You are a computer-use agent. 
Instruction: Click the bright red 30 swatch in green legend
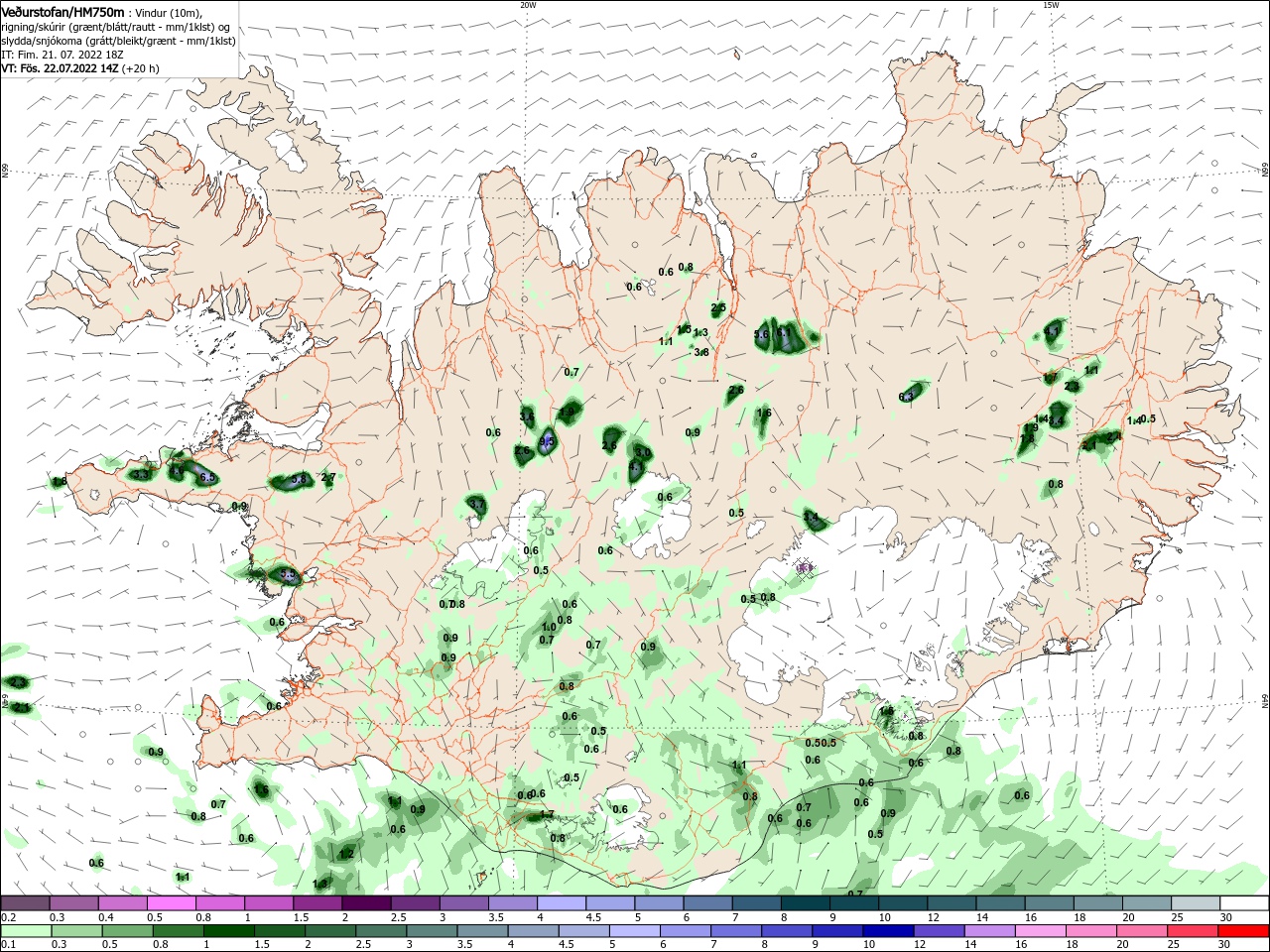click(x=1242, y=931)
